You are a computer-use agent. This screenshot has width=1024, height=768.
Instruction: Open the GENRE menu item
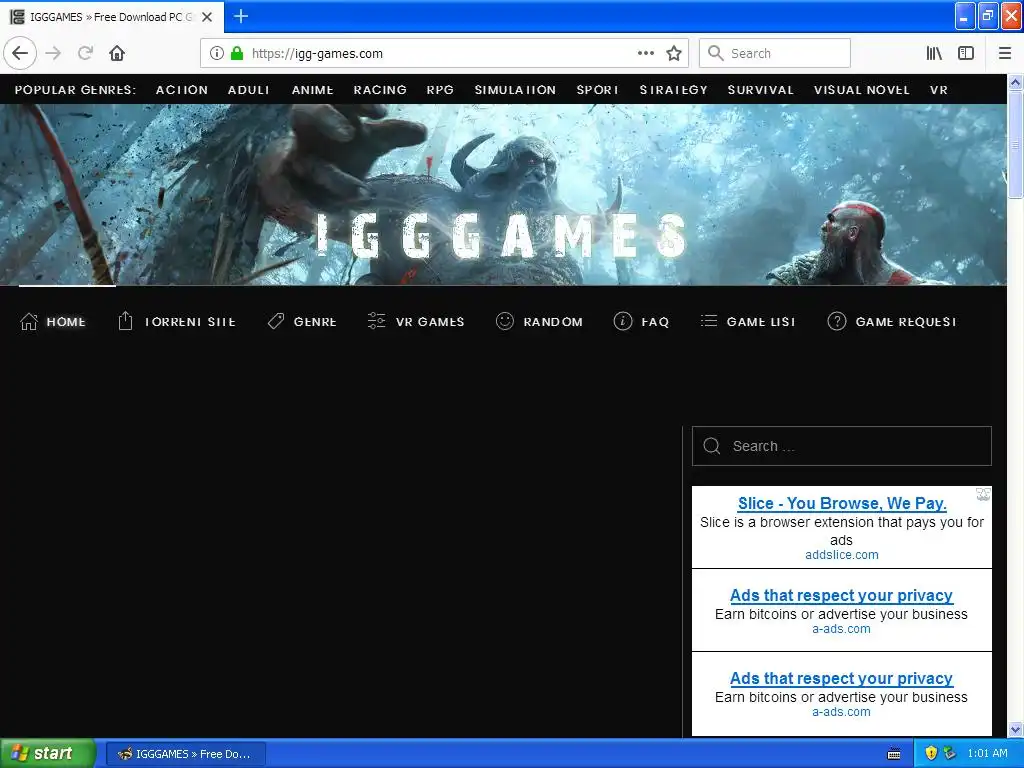pyautogui.click(x=315, y=322)
